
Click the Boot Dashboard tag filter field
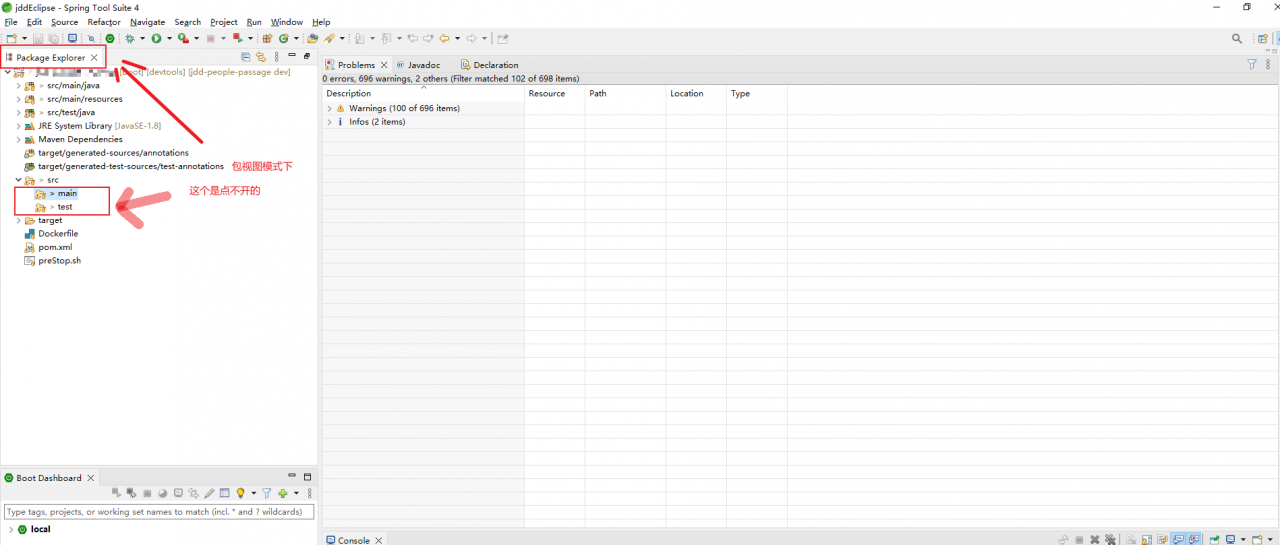point(158,512)
